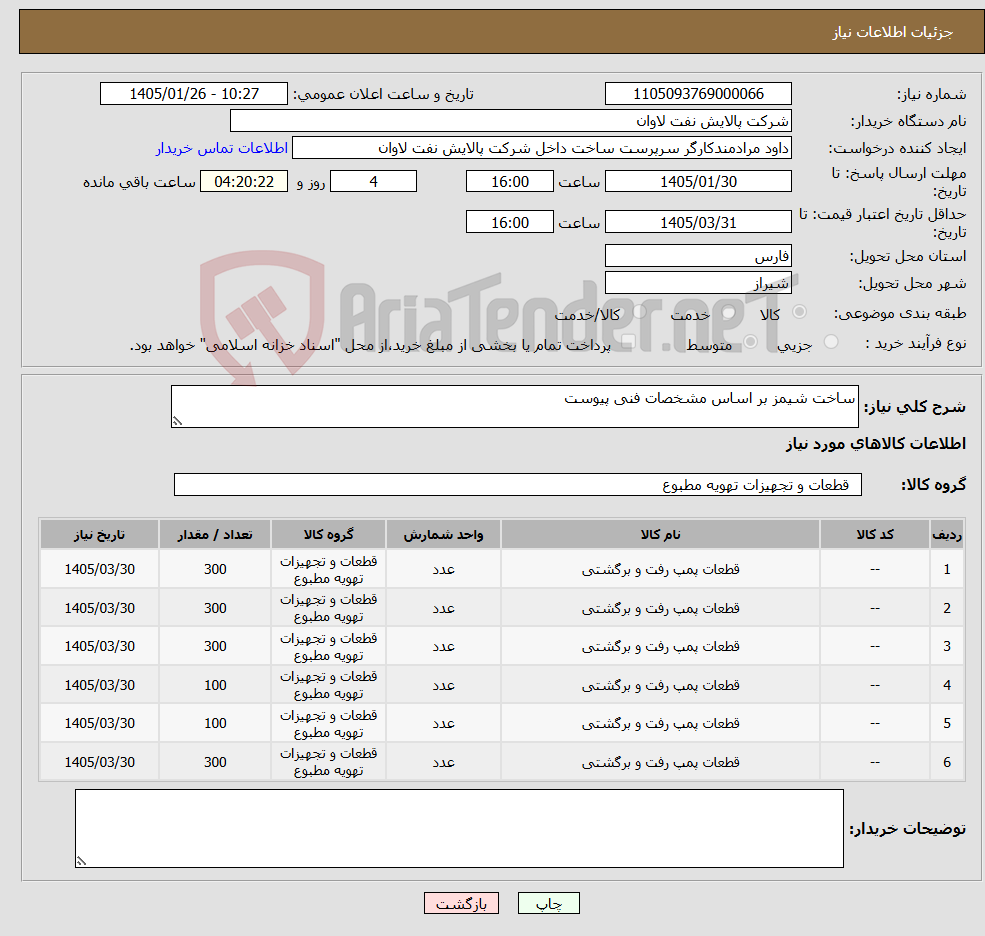985x936 pixels.
Task: Click the general description text area
Action: [x=514, y=406]
